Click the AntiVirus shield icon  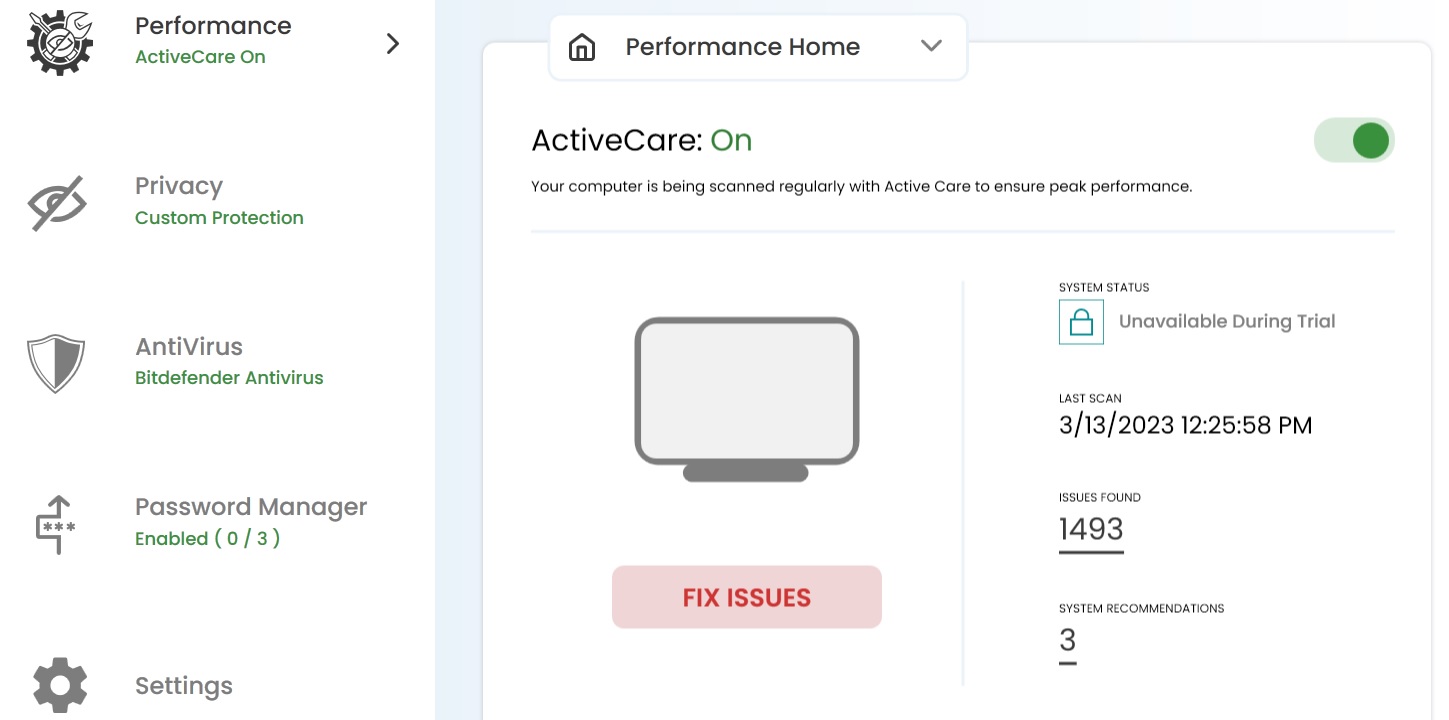click(x=57, y=363)
